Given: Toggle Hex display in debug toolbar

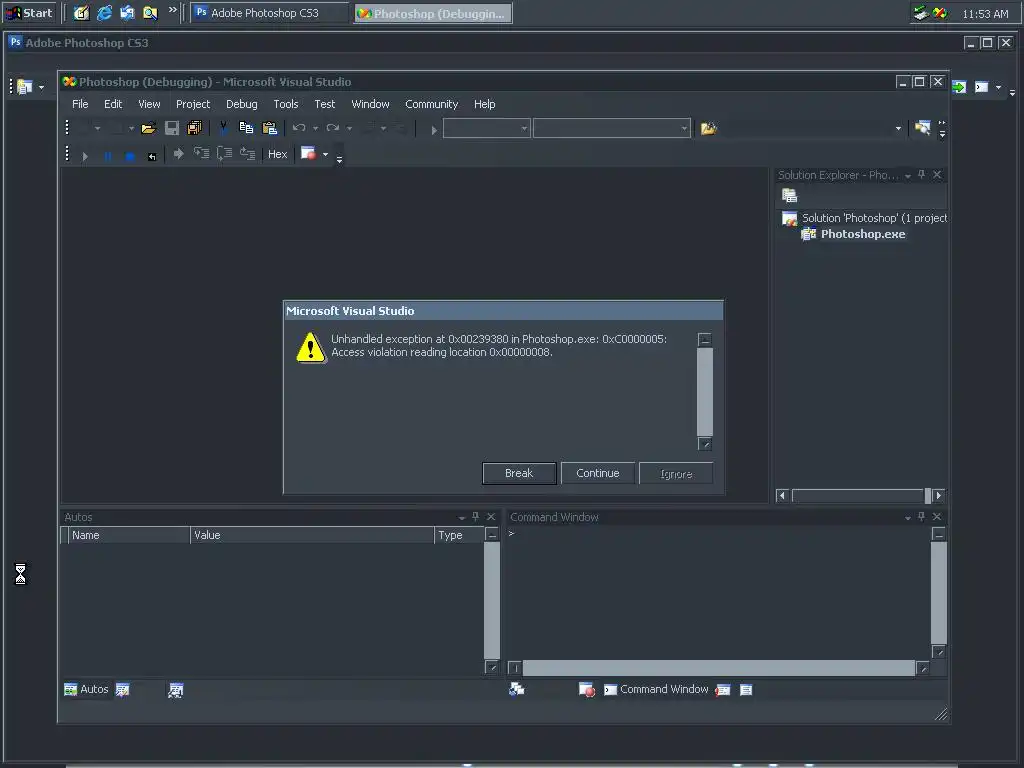Looking at the screenshot, I should [x=278, y=154].
